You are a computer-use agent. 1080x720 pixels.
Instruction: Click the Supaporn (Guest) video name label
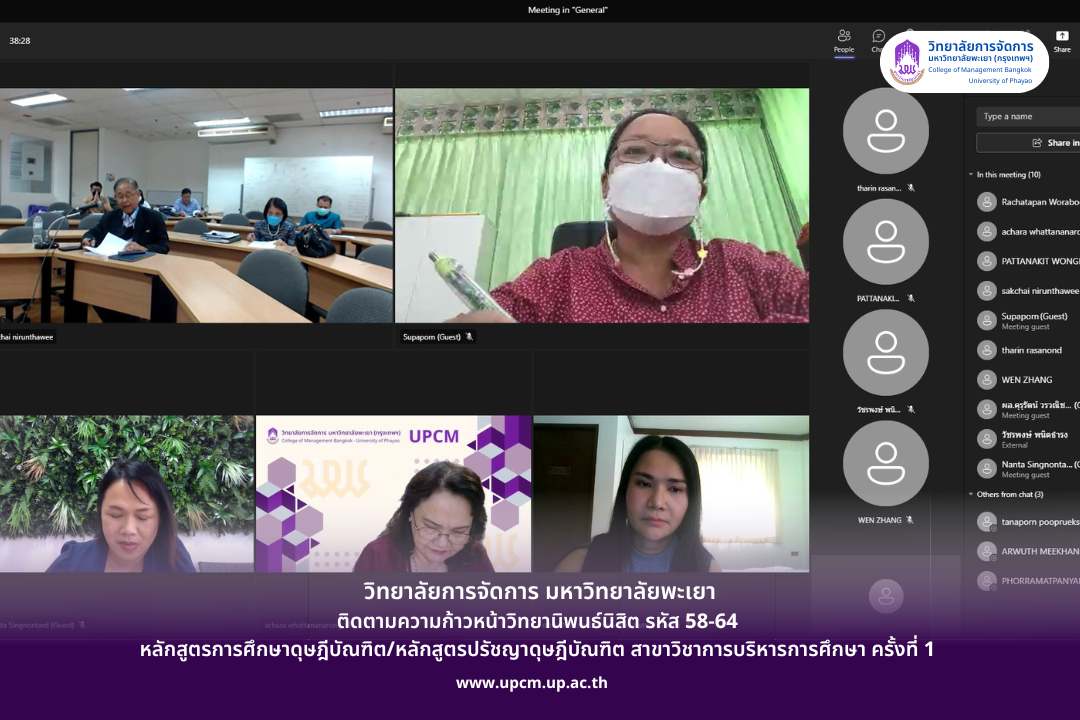point(432,337)
